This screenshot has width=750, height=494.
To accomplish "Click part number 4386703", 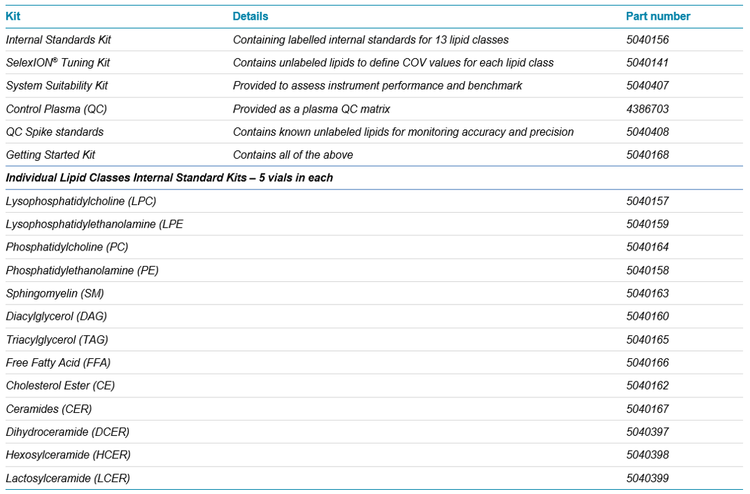I will click(647, 109).
